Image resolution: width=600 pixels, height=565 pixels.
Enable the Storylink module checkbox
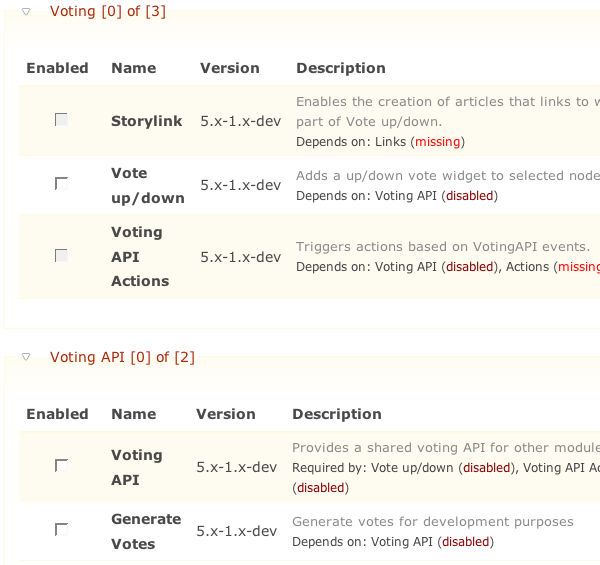[61, 120]
